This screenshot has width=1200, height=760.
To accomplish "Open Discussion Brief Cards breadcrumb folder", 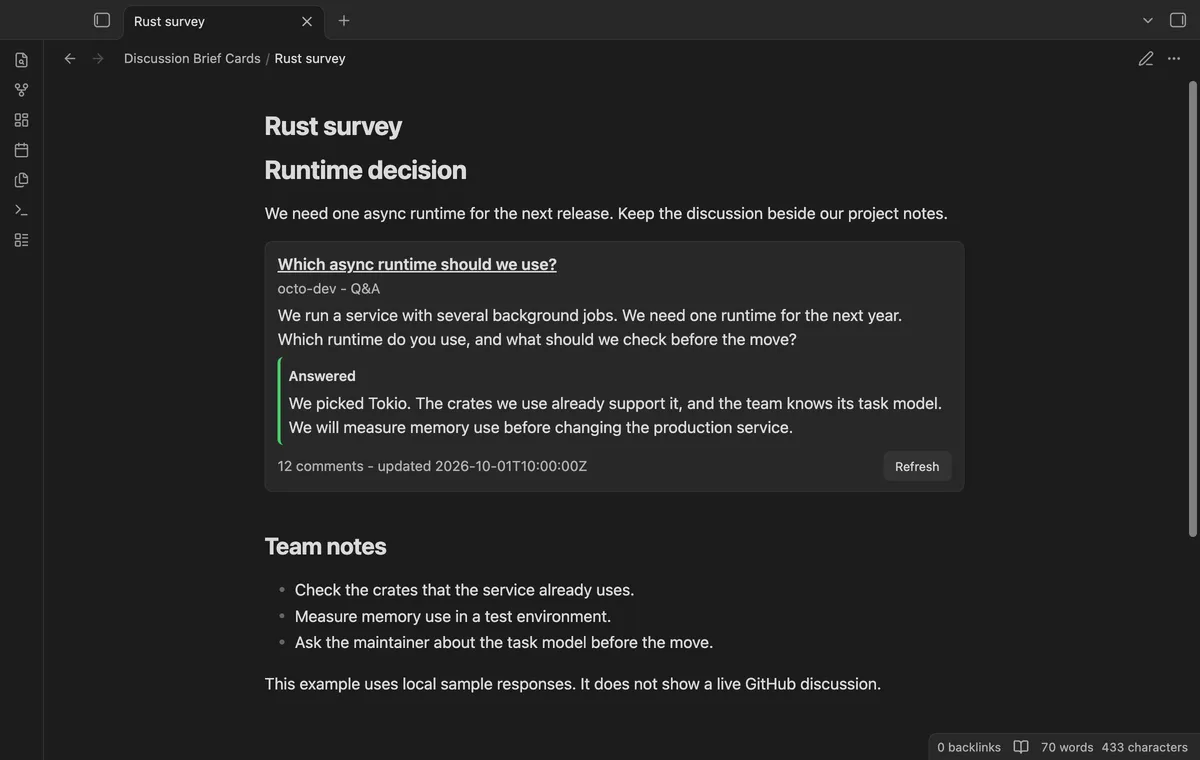I will (x=192, y=59).
